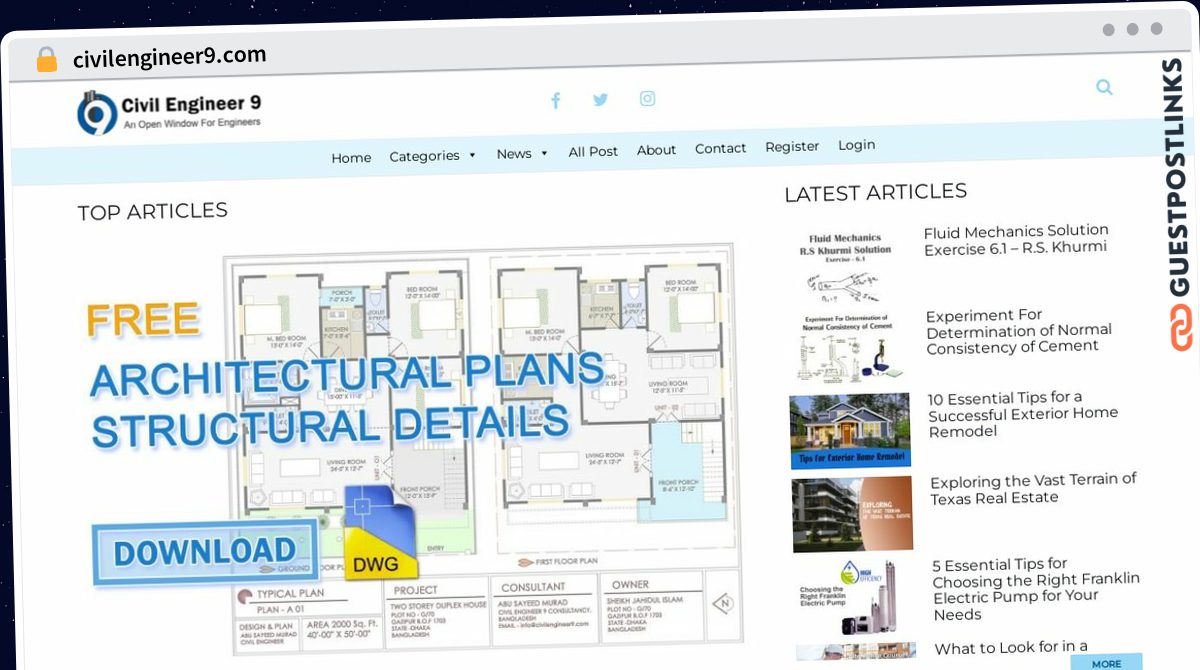Click the LATEST ARTICLES heading
Image resolution: width=1200 pixels, height=670 pixels.
coord(876,192)
